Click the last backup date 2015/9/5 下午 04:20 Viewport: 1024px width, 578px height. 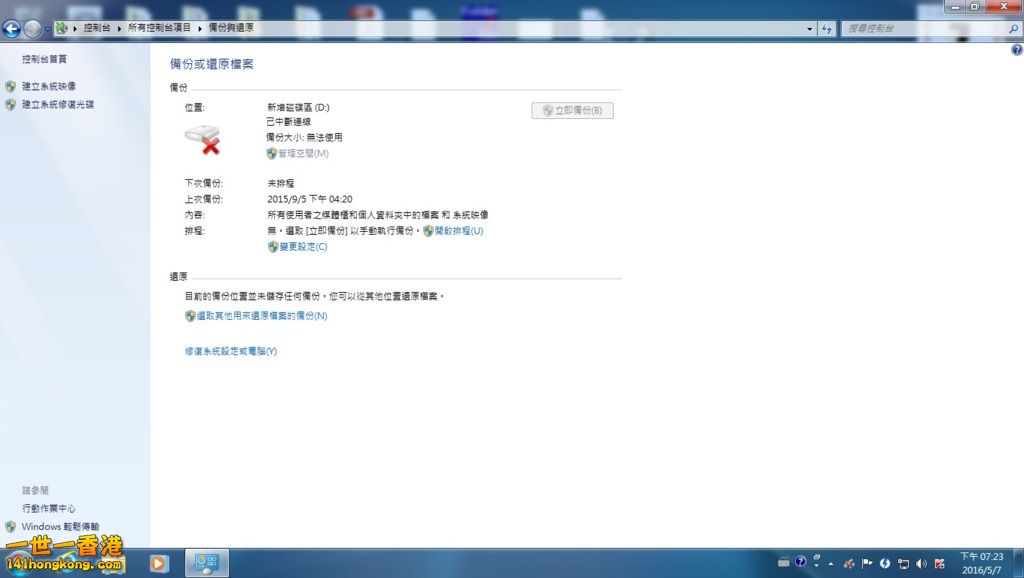pos(310,199)
